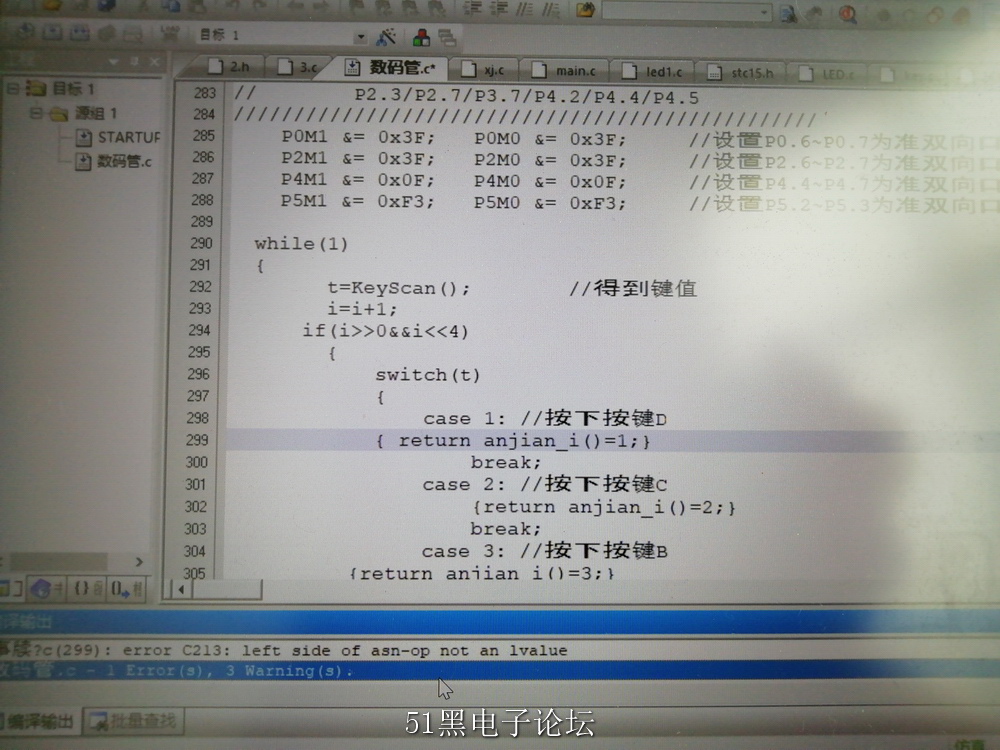Click 'switch(t)' on line 296
Image resolution: width=1000 pixels, height=750 pixels.
pos(427,374)
